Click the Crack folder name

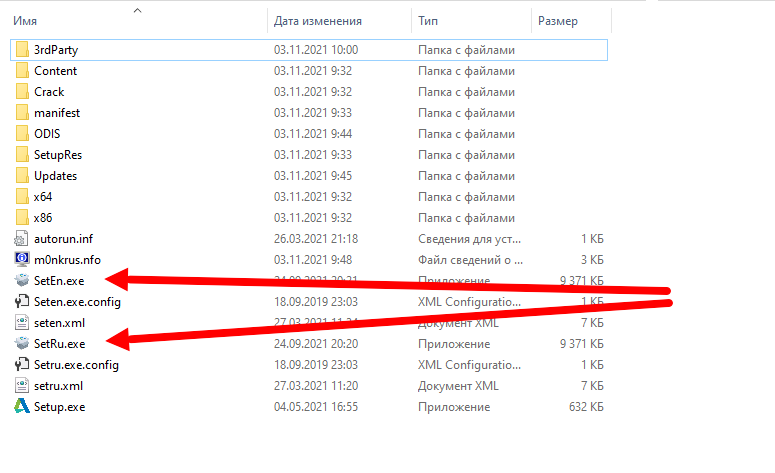(49, 92)
